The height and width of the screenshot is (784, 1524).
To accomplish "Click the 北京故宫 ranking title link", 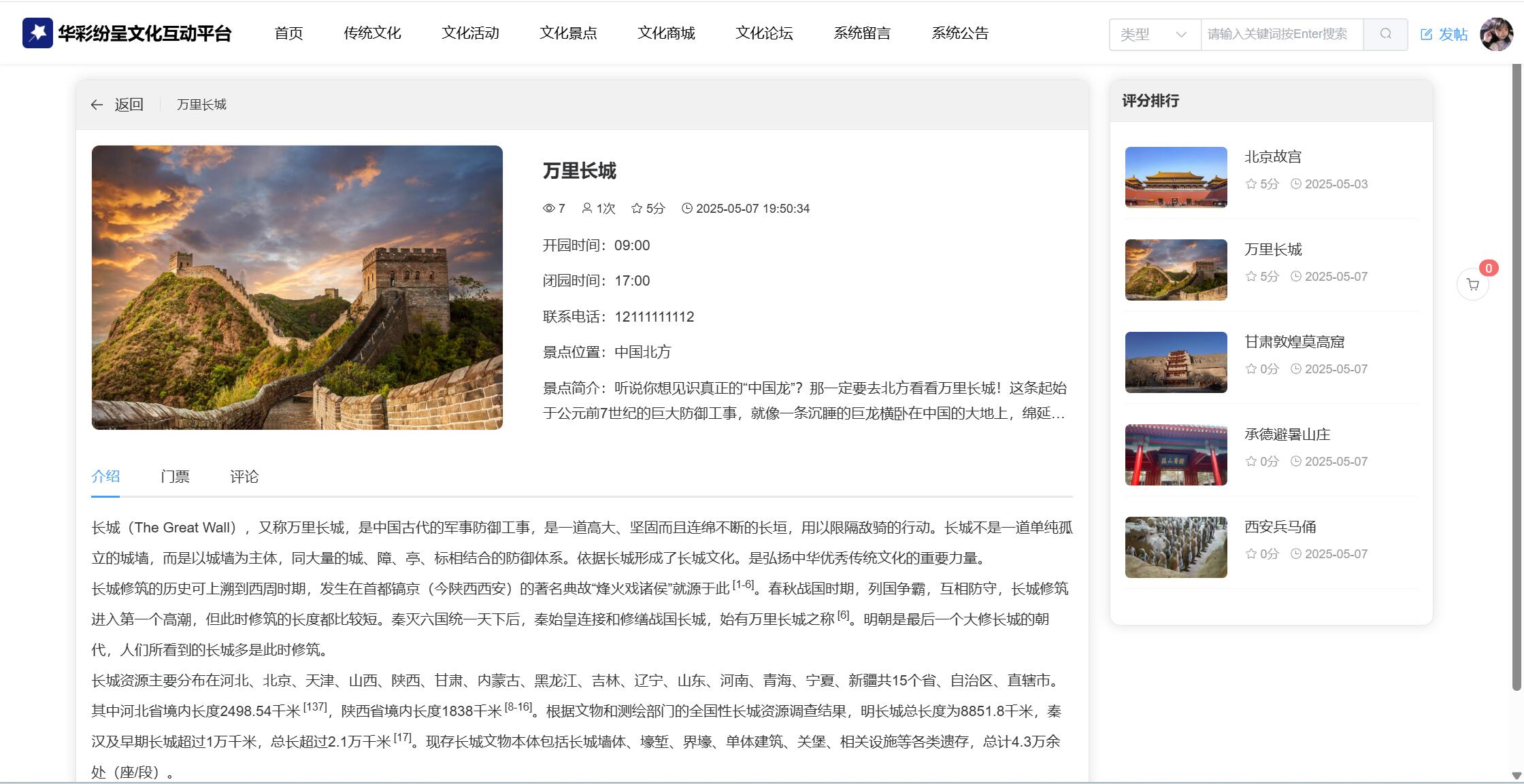I will click(1272, 157).
